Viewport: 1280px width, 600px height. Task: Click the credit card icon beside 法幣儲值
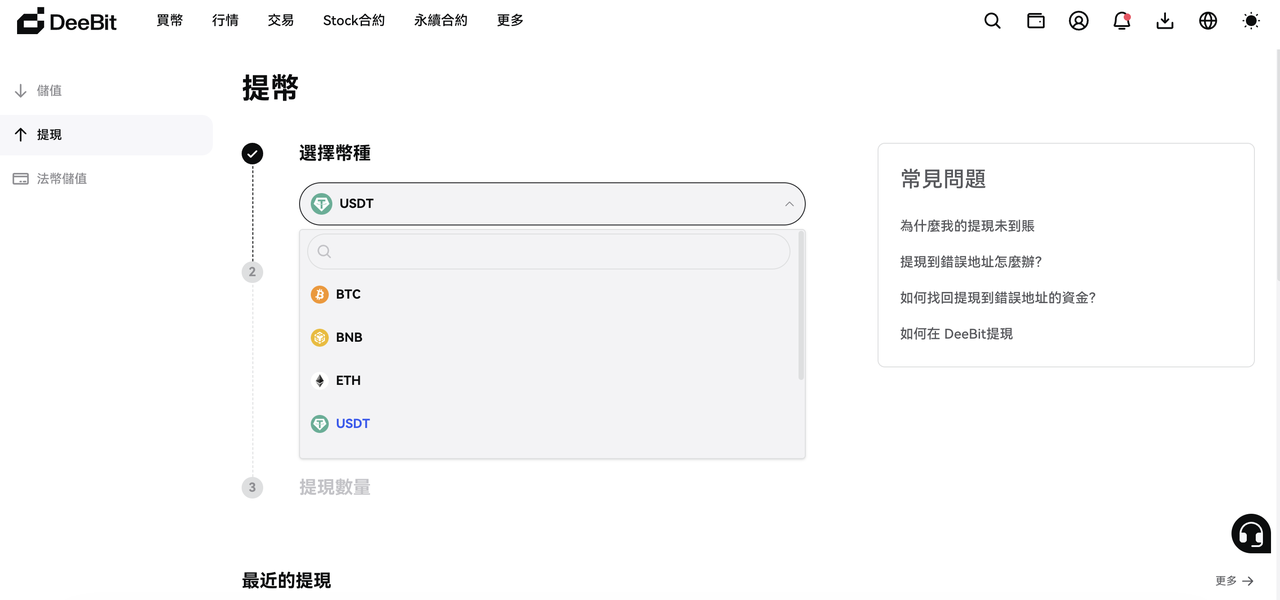click(x=20, y=178)
